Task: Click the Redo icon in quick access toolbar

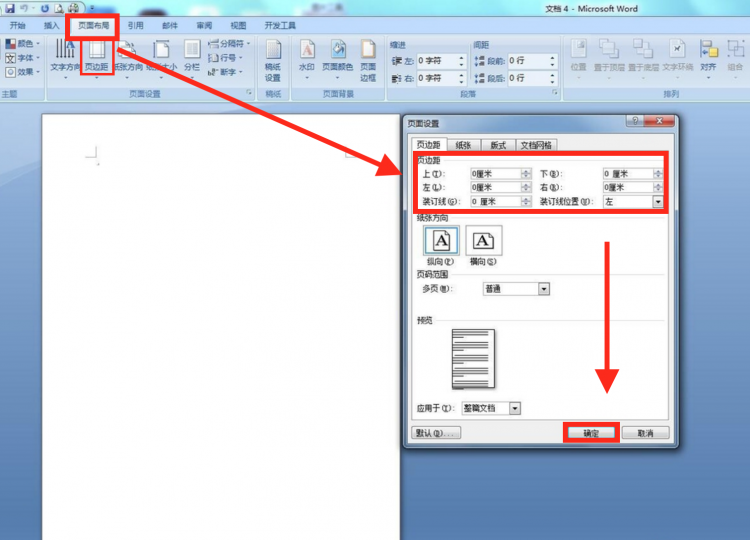Action: pyautogui.click(x=44, y=8)
